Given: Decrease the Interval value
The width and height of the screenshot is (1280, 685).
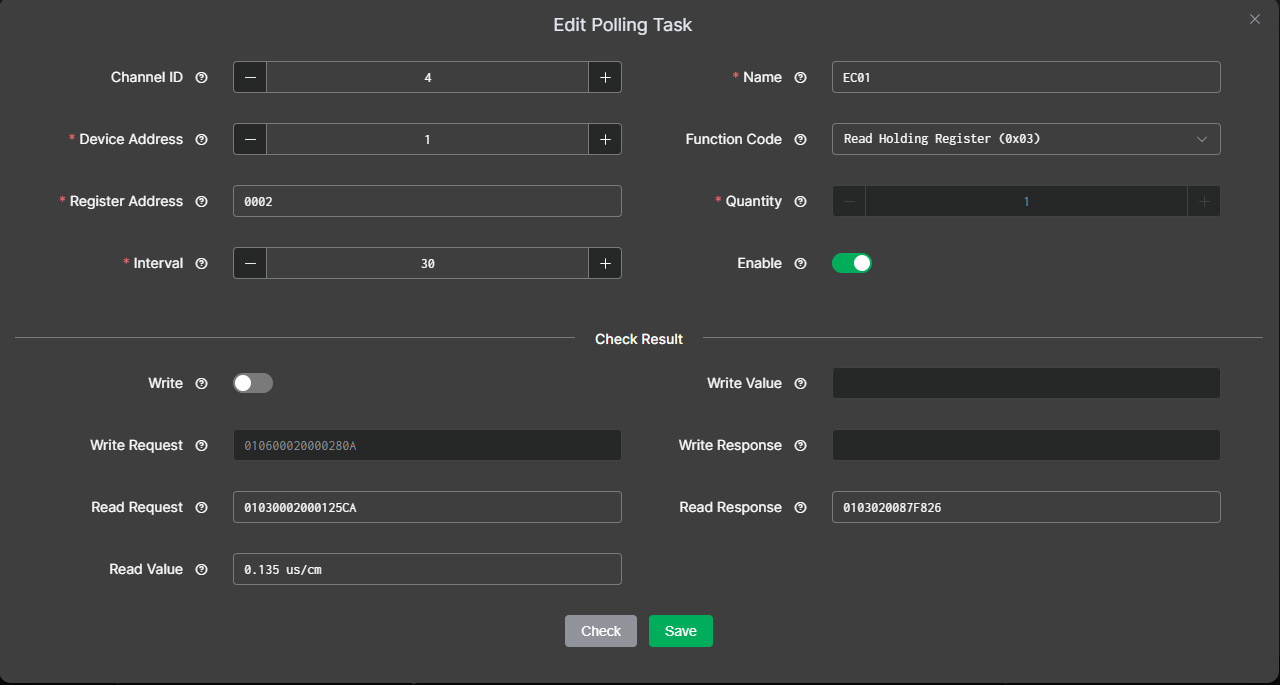Looking at the screenshot, I should [x=250, y=263].
